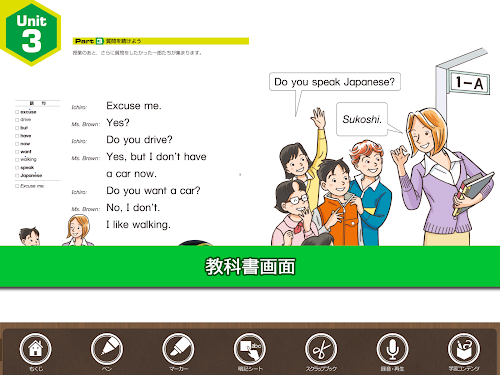Screen dimensions: 500x375
Task: Click the green 教科書画面 banner
Action: [250, 267]
